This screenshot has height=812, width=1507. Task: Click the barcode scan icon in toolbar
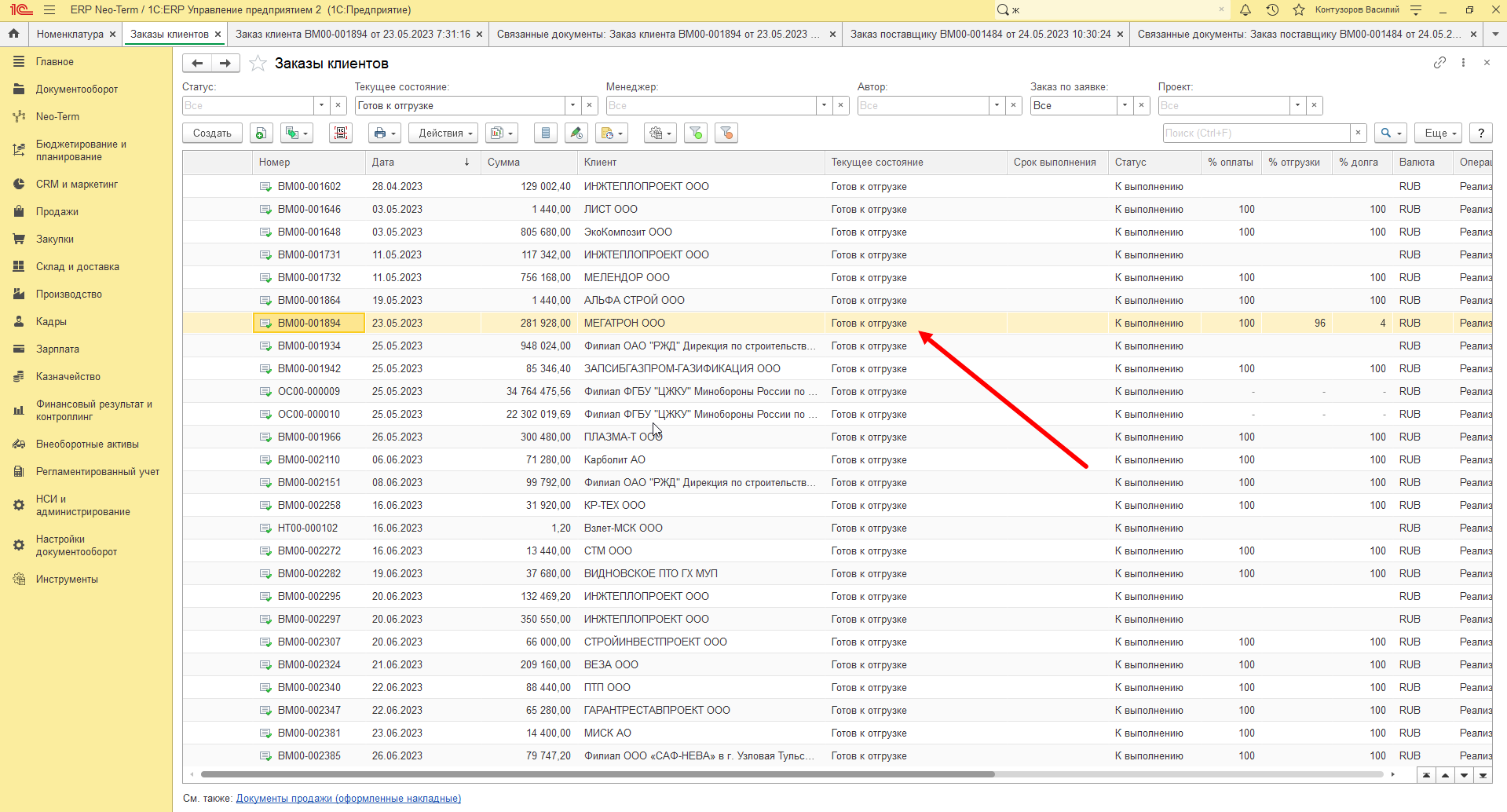[341, 134]
